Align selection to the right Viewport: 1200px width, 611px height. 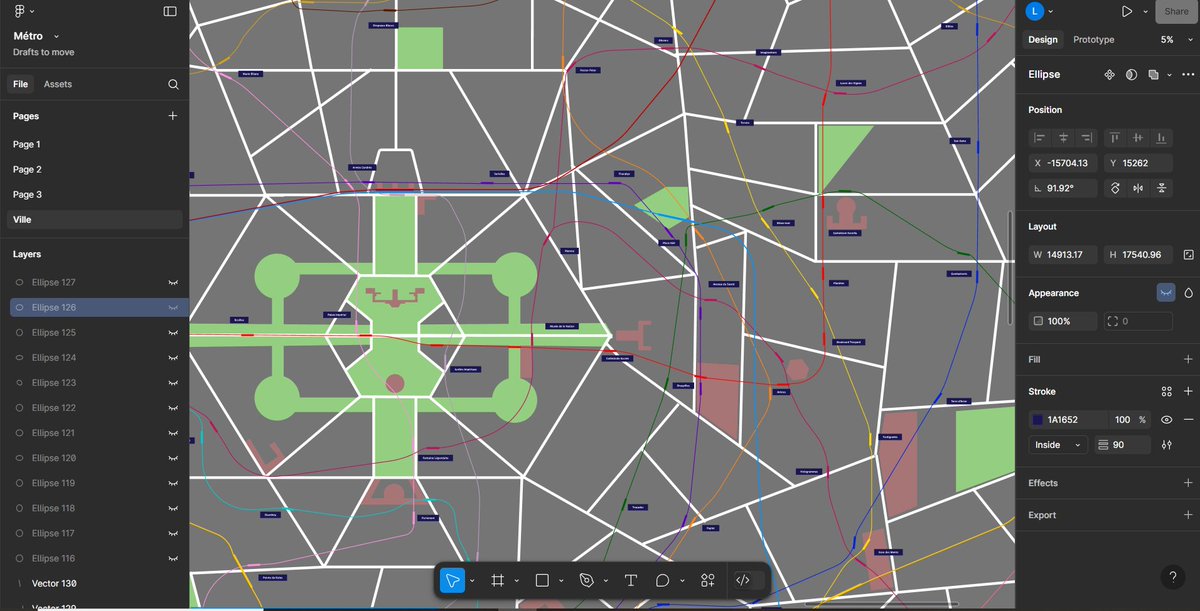(1086, 137)
